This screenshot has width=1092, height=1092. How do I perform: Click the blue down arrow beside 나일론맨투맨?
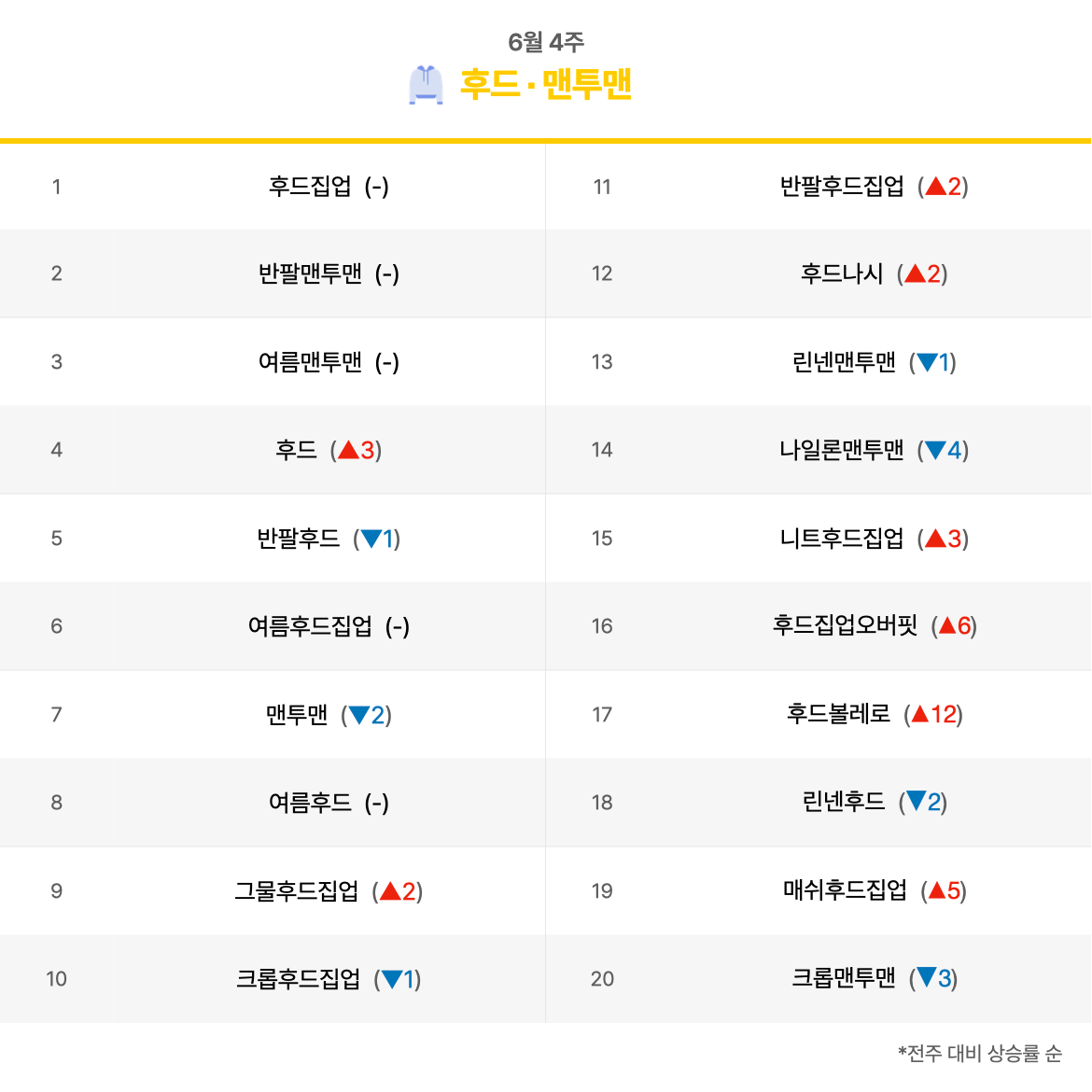[936, 450]
